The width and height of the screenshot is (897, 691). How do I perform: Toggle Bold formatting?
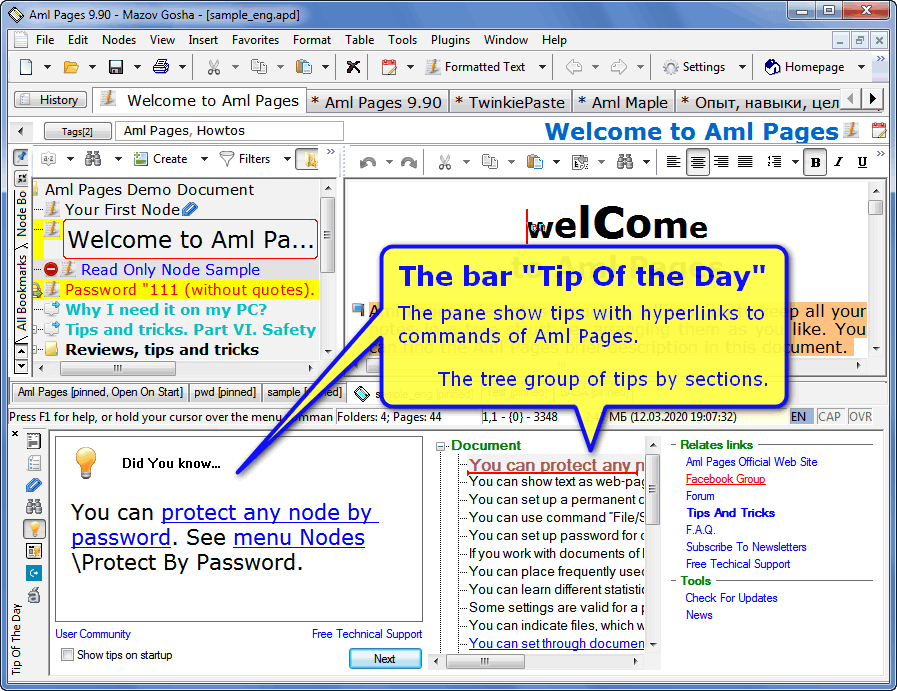pos(815,162)
